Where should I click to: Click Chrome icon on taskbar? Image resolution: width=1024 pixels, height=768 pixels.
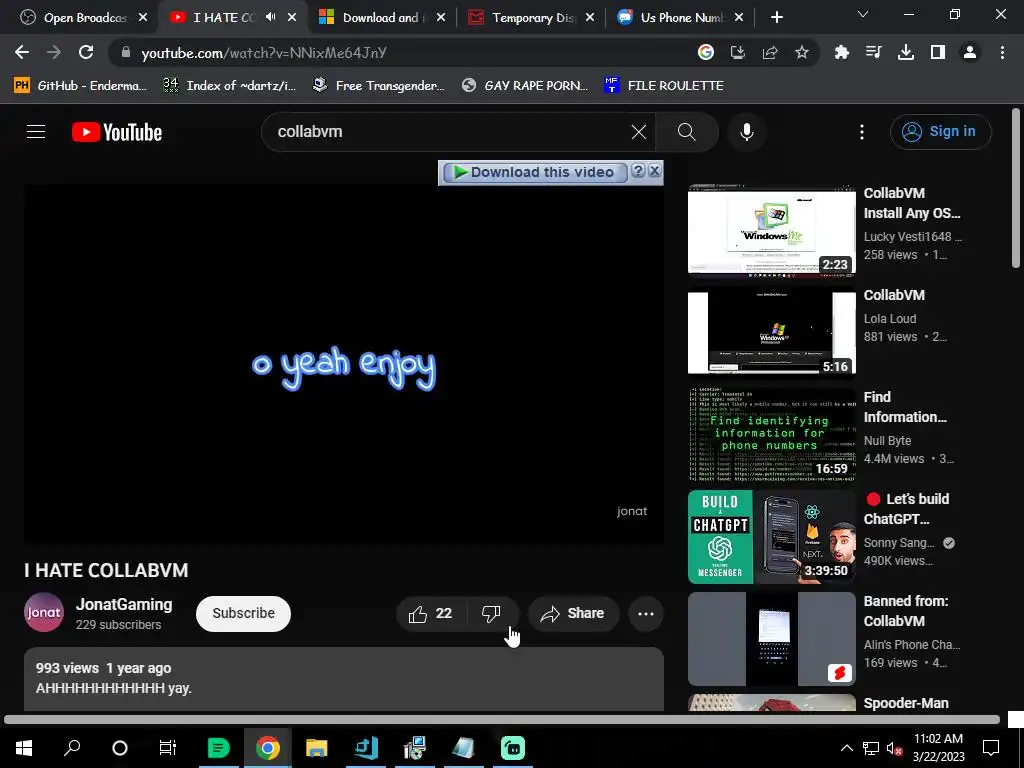tap(268, 748)
